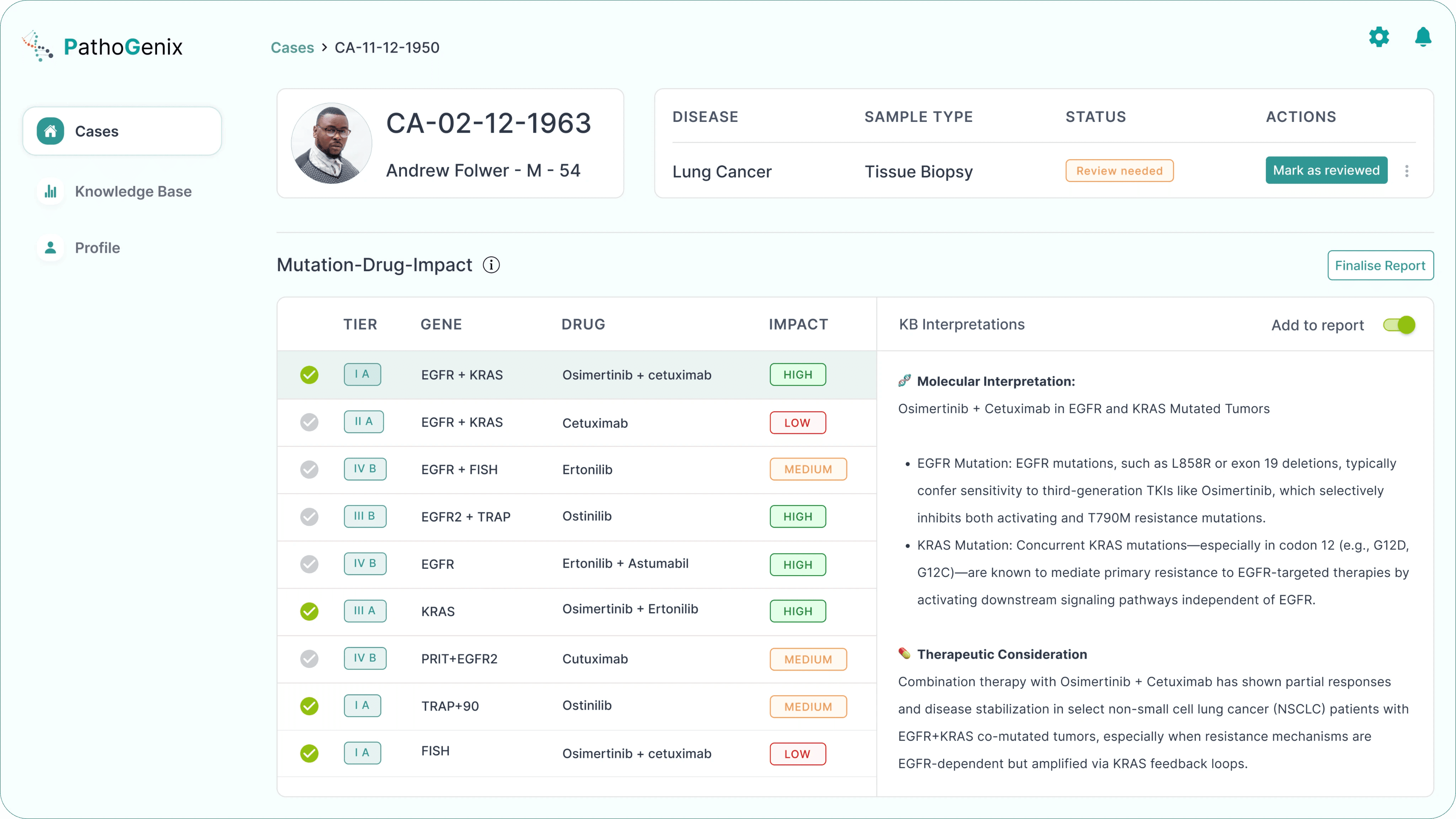This screenshot has width=1456, height=819.
Task: Toggle the Add to report switch
Action: pyautogui.click(x=1399, y=325)
